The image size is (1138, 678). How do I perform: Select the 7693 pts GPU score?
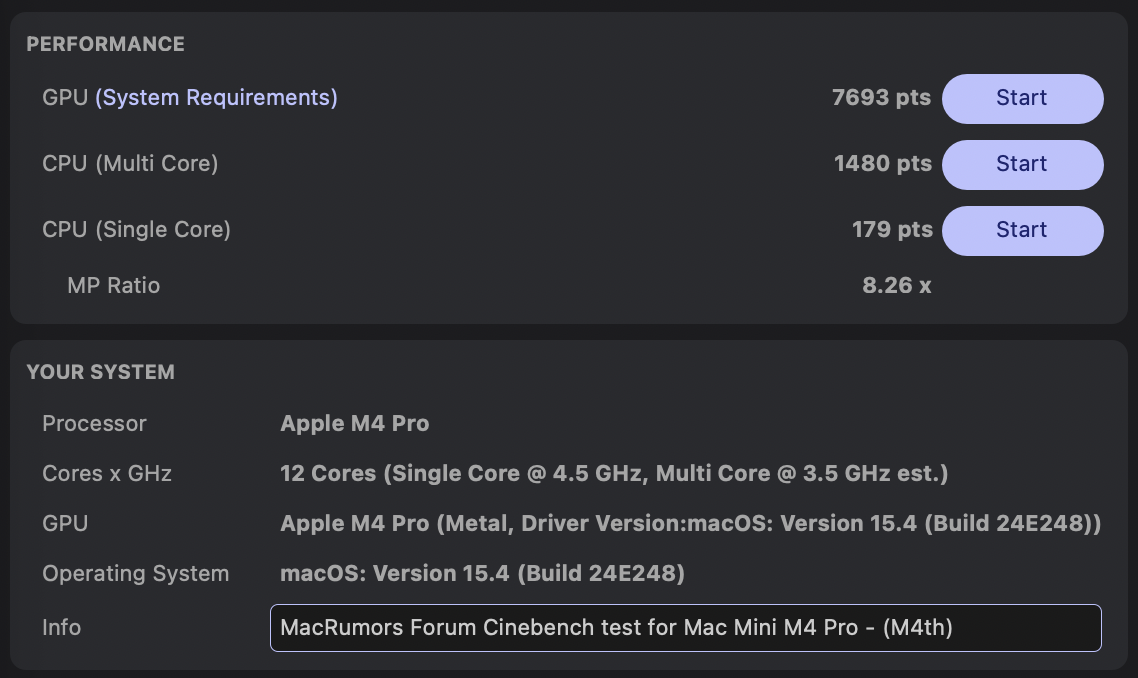click(881, 97)
